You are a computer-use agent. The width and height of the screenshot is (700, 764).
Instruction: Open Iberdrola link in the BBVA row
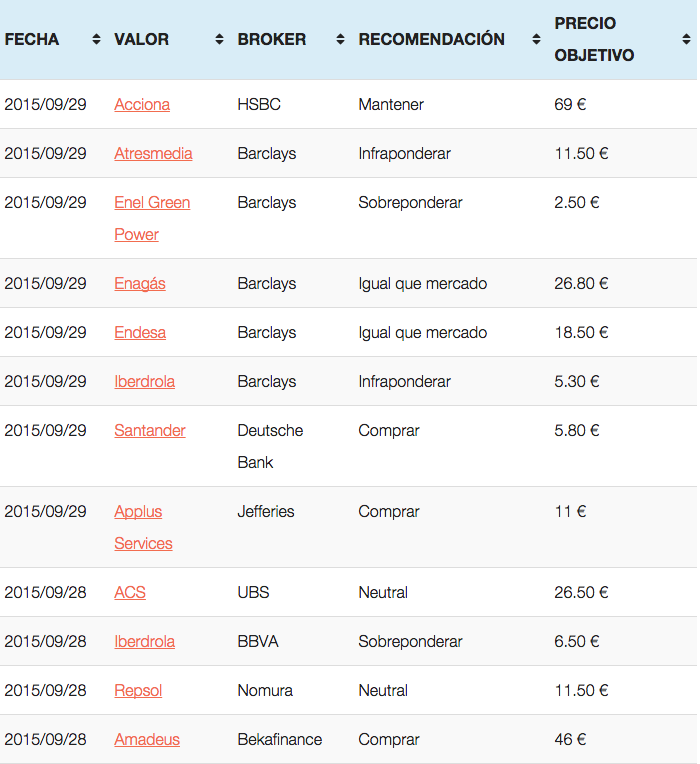(145, 642)
